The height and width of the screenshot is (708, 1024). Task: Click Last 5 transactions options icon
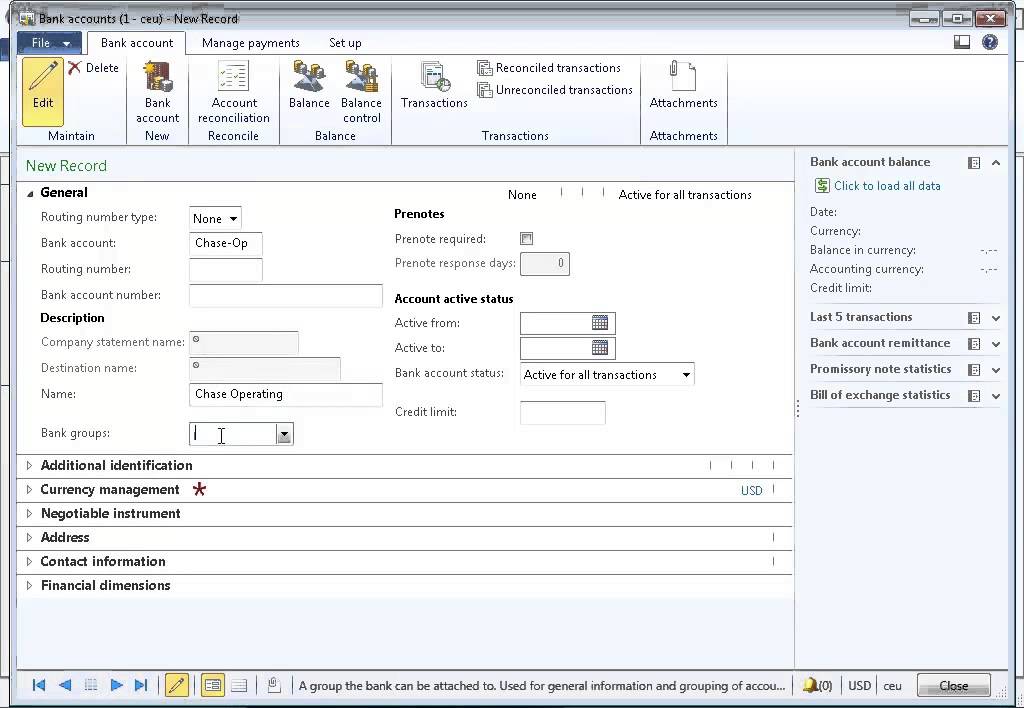(x=974, y=318)
